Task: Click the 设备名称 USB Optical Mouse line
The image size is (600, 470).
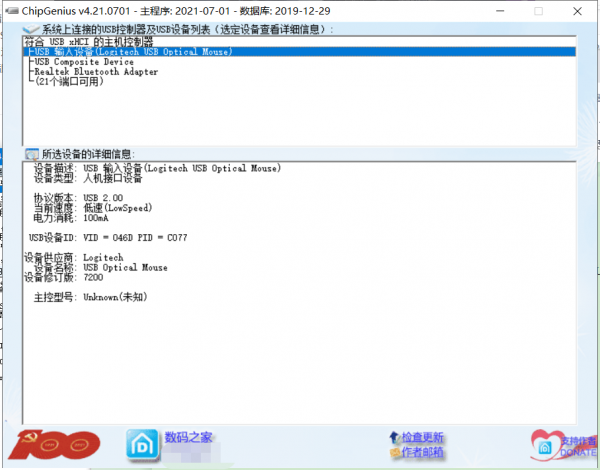Action: pos(101,268)
